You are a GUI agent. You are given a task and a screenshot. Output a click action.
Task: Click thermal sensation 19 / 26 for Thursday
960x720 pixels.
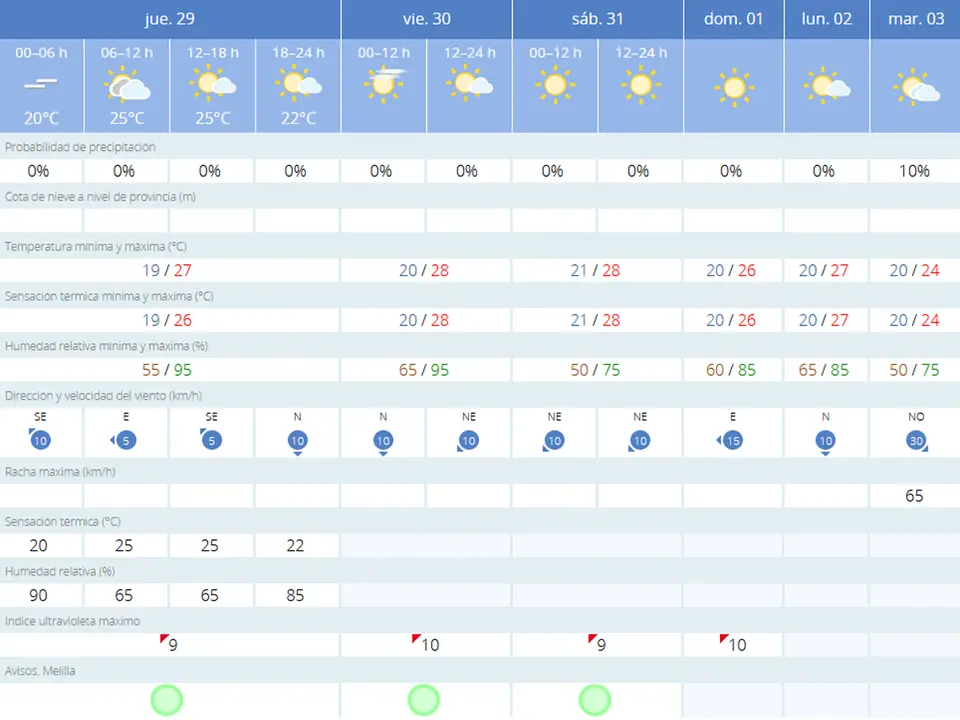(167, 320)
